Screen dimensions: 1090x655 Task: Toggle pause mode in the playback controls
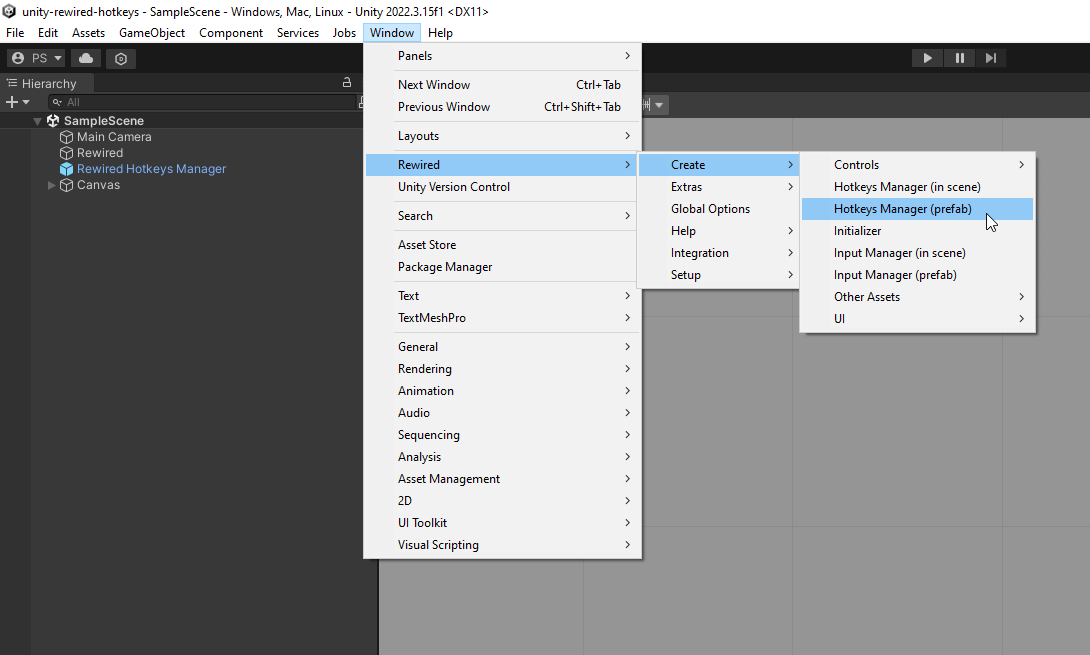(x=959, y=57)
